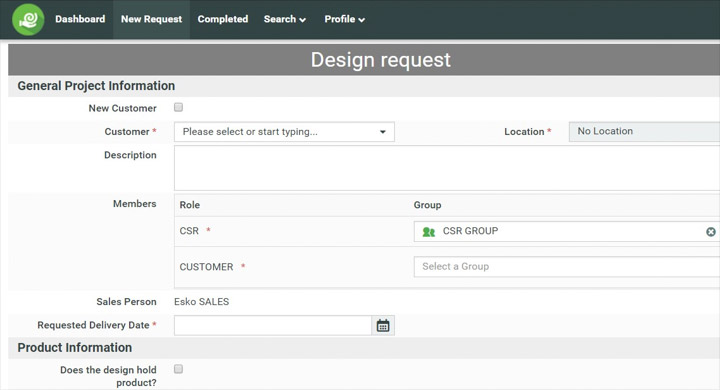Click the green snail logo icon
This screenshot has width=720, height=390.
pos(28,19)
